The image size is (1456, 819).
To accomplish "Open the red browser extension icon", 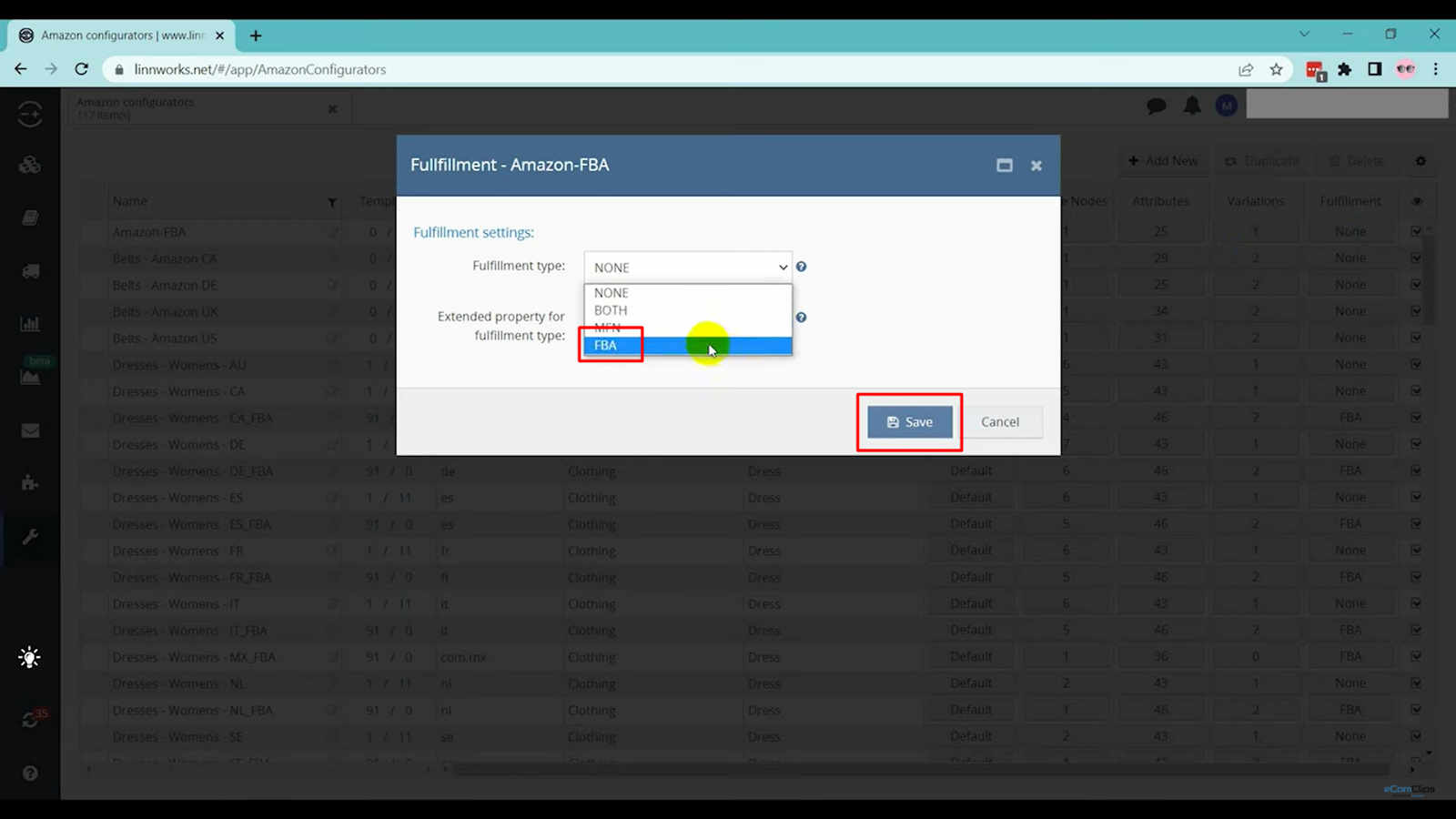I will (1315, 70).
